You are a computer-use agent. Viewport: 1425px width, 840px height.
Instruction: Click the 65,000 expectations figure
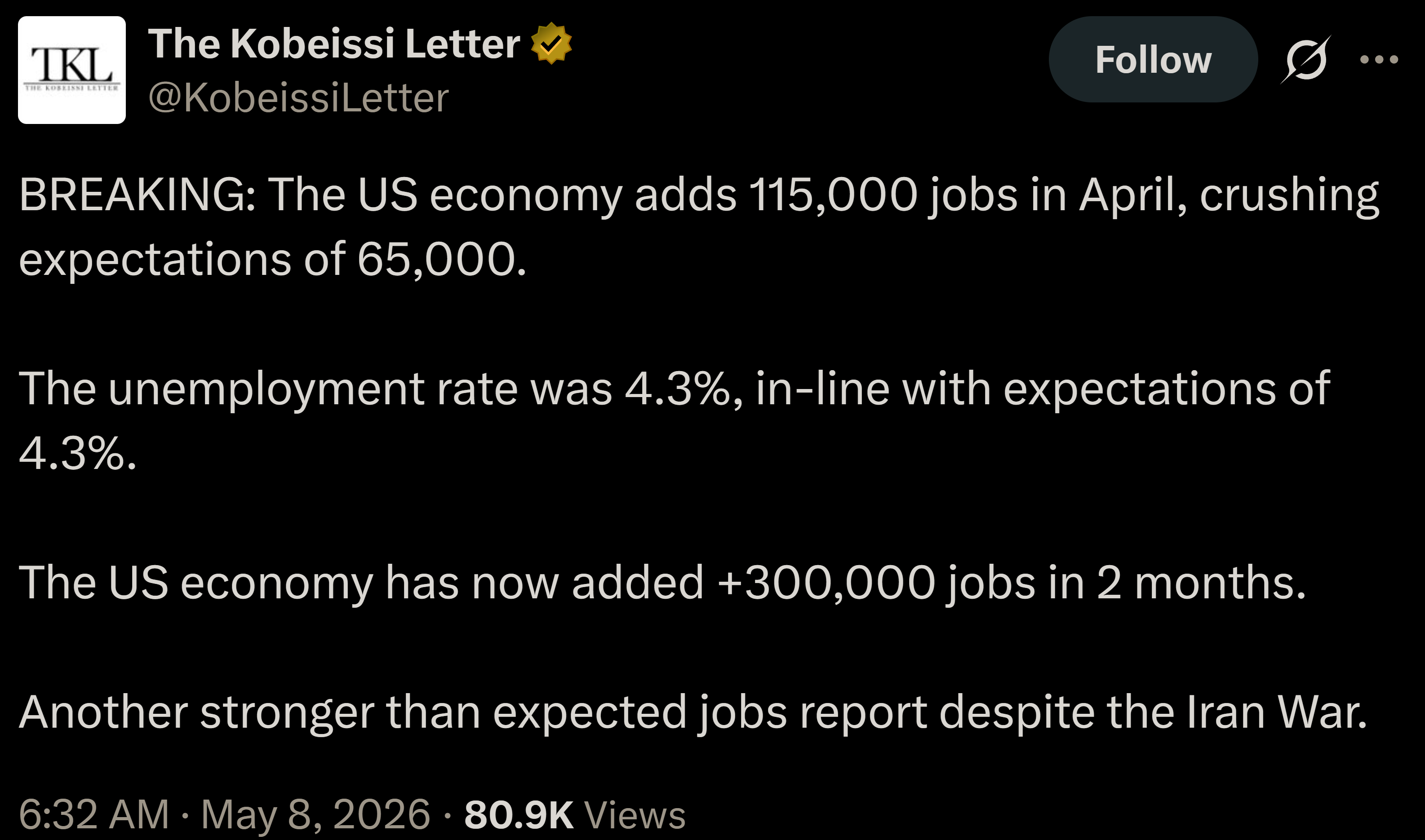click(x=436, y=259)
